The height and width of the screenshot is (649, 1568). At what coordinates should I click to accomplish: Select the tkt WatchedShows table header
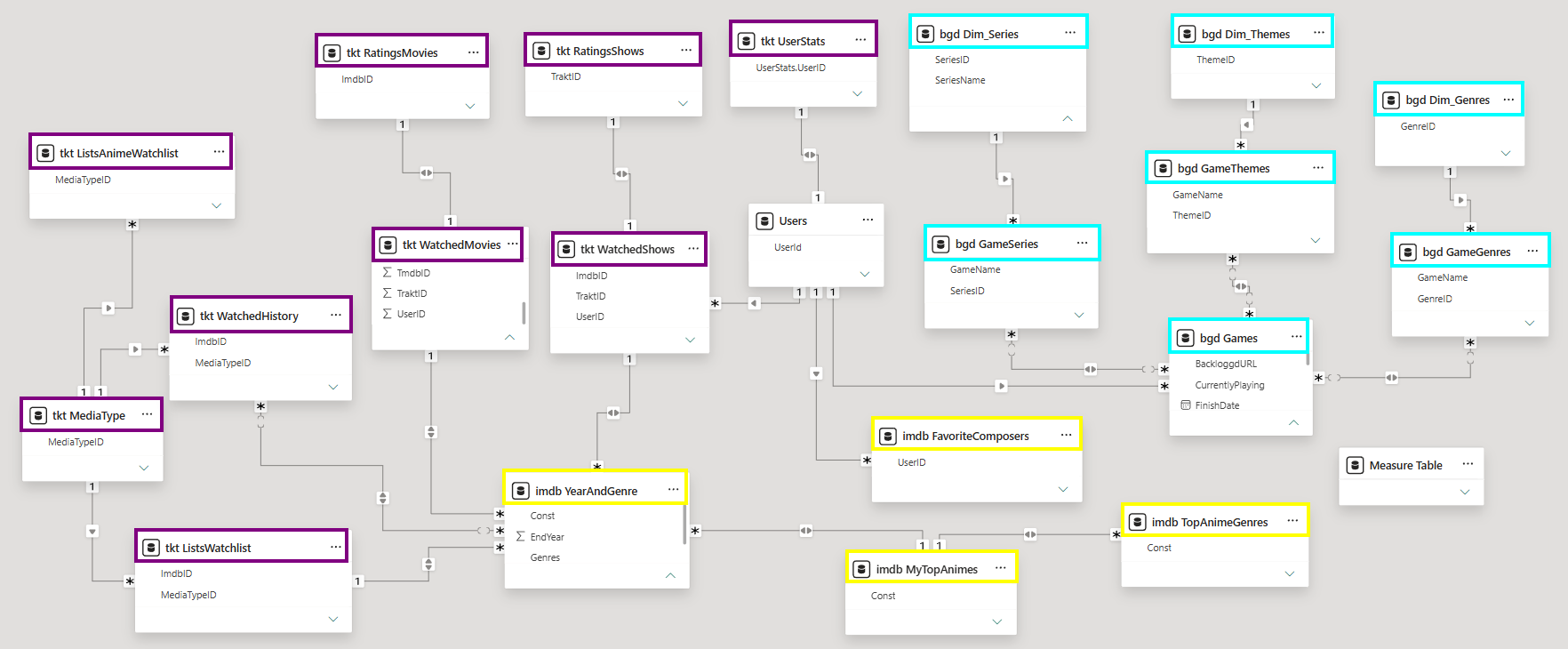(628, 249)
